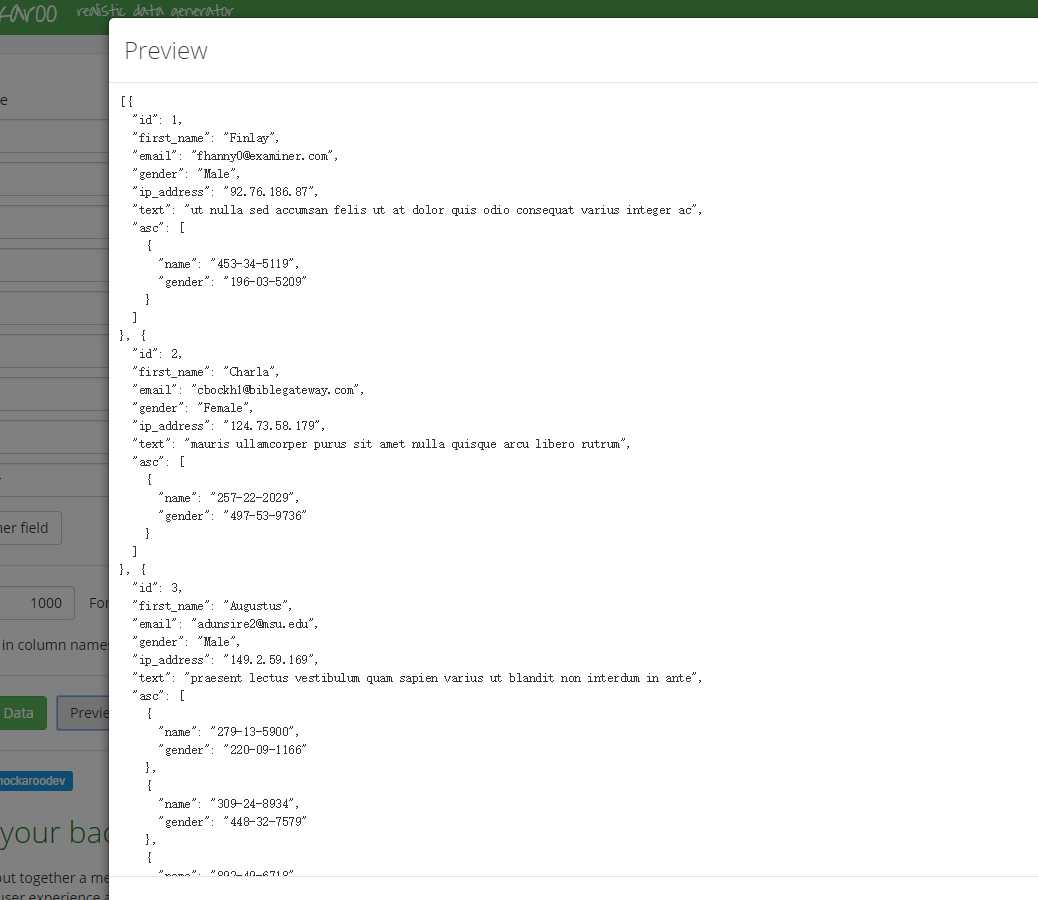Image resolution: width=1038 pixels, height=900 pixels.
Task: Click the gender value Female
Action: (x=225, y=408)
